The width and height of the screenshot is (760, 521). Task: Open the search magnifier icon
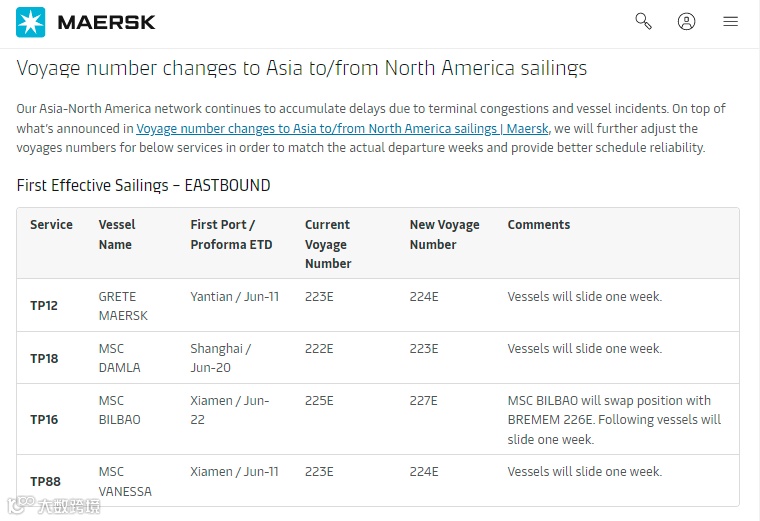click(x=643, y=21)
